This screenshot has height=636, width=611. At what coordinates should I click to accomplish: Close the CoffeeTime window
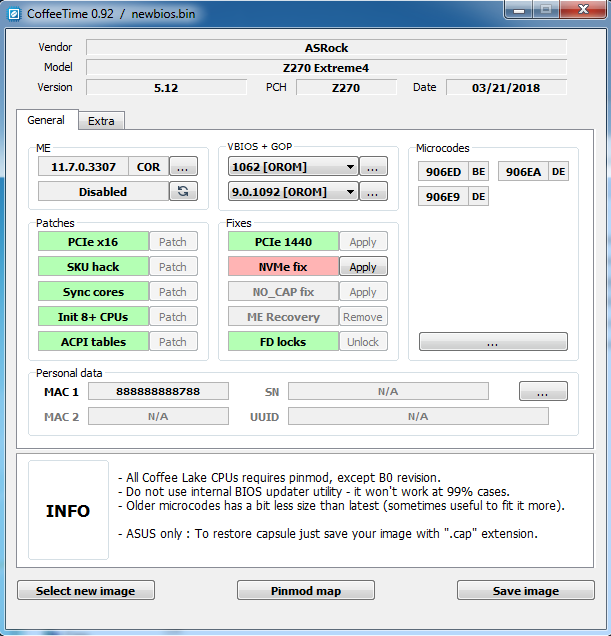583,10
